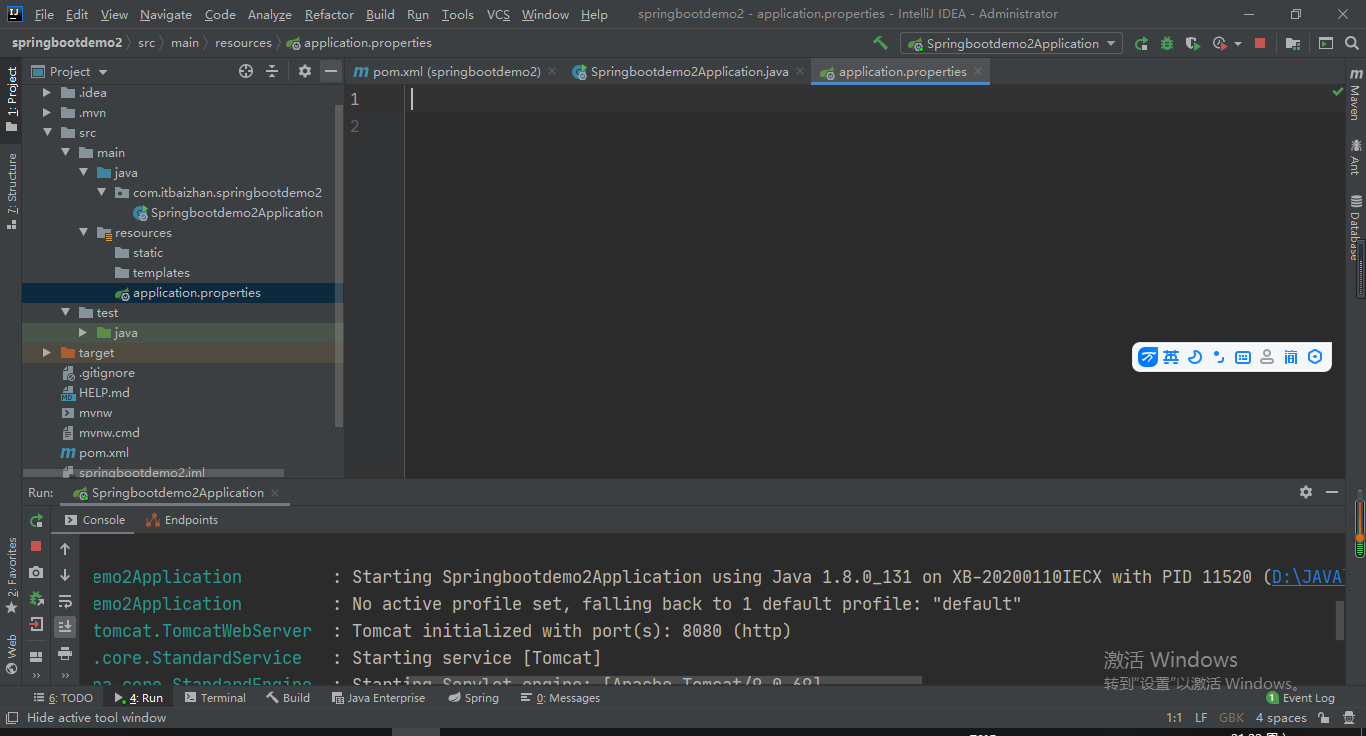
Task: Change the GBK file encoding
Action: click(1232, 718)
